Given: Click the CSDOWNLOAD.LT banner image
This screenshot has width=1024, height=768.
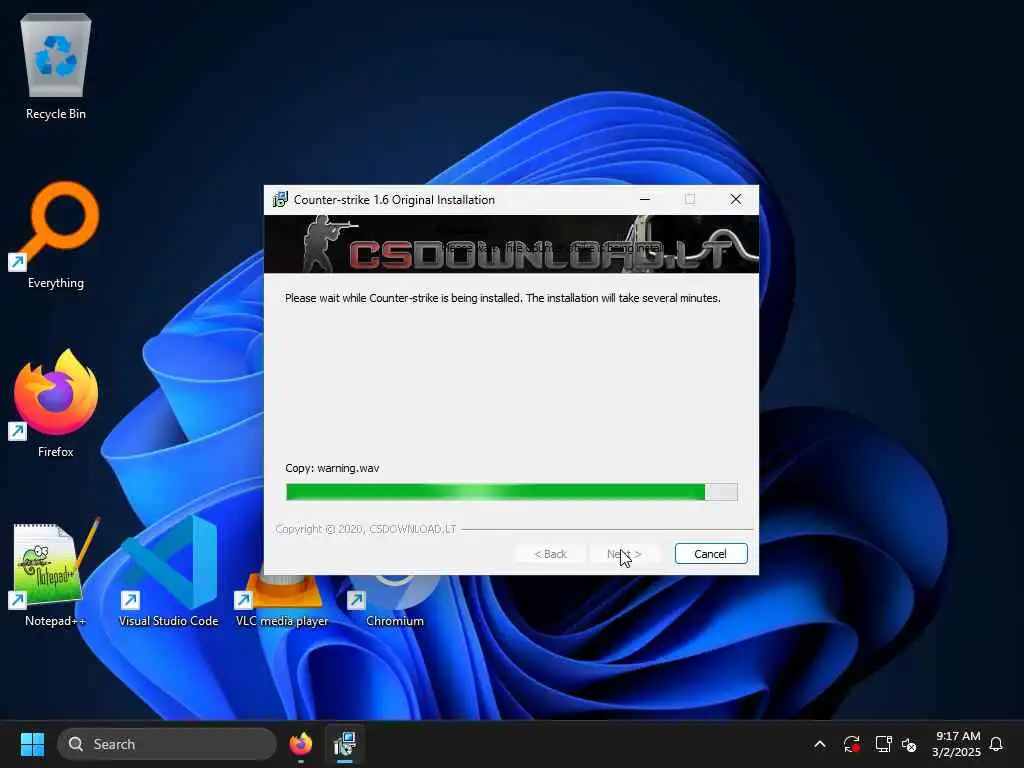Looking at the screenshot, I should 511,244.
